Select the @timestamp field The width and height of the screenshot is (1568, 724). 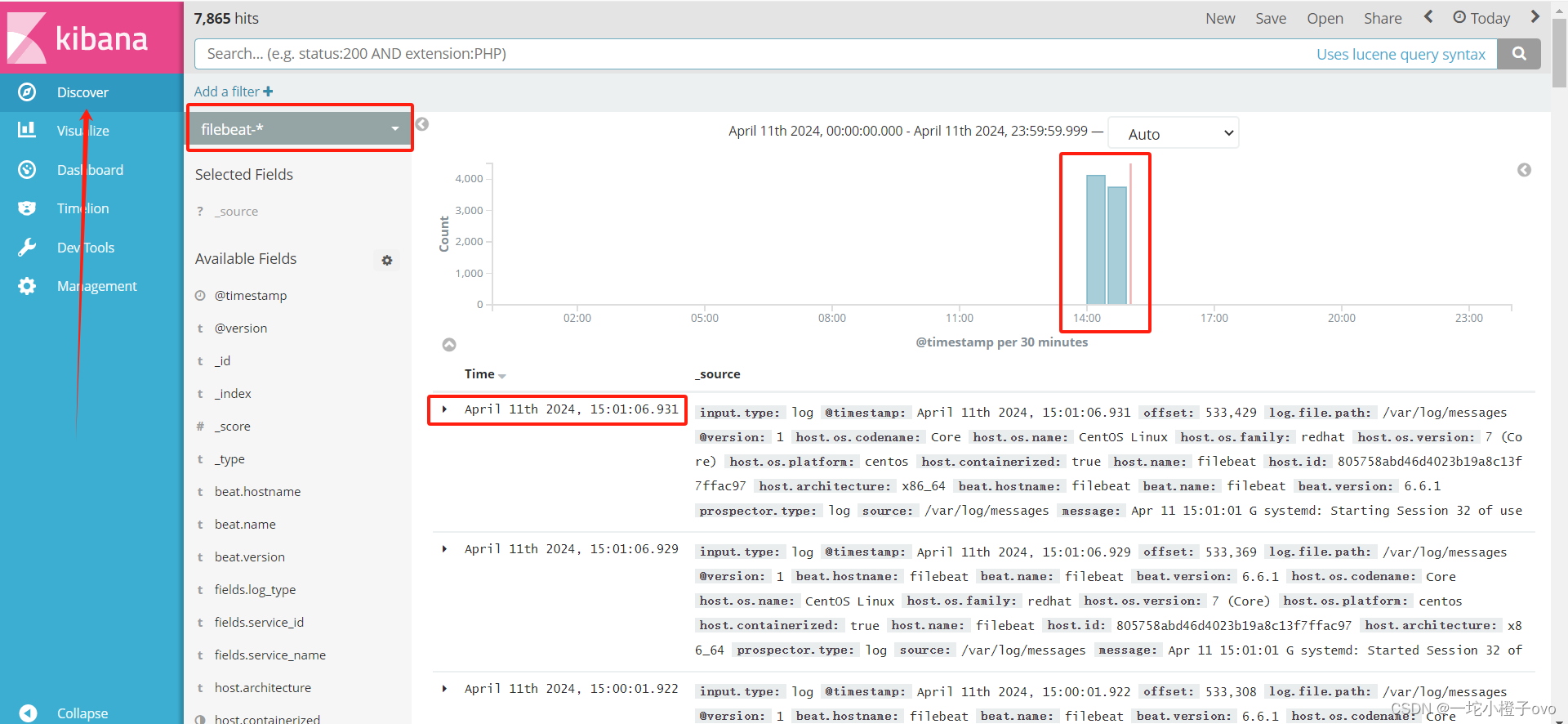pos(251,296)
